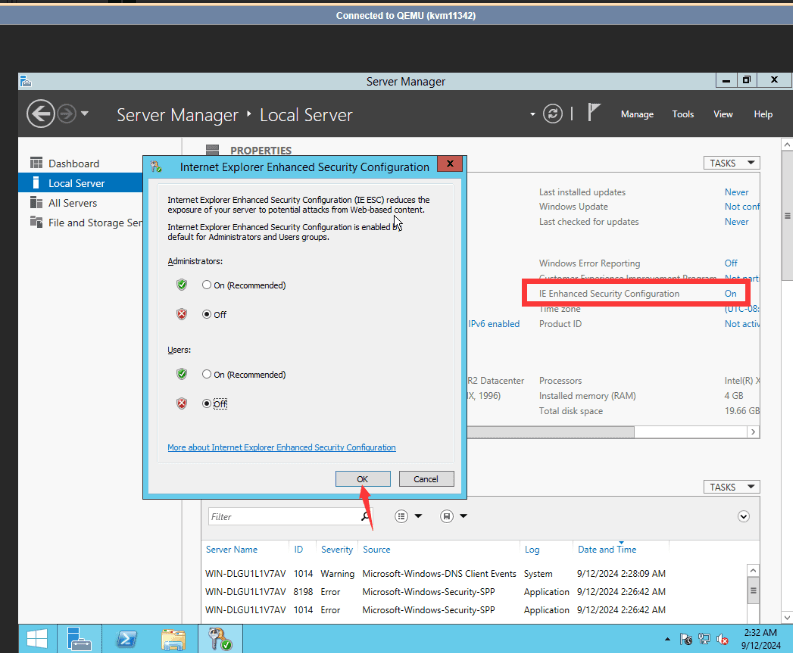Click the File and Storage sidebar icon

click(x=36, y=222)
